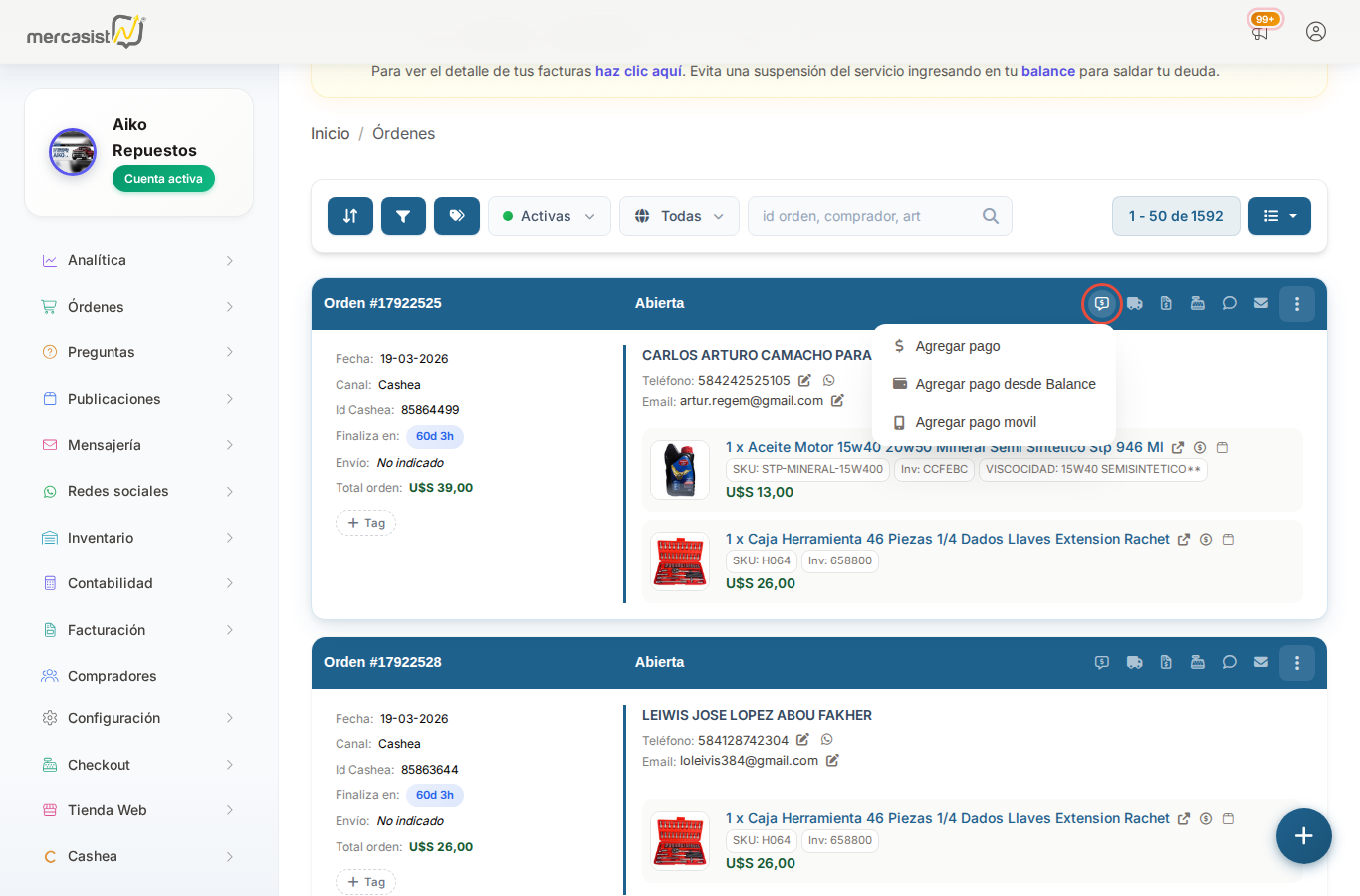Open the payment options icon on order #17922525
This screenshot has width=1360, height=896.
1101,303
